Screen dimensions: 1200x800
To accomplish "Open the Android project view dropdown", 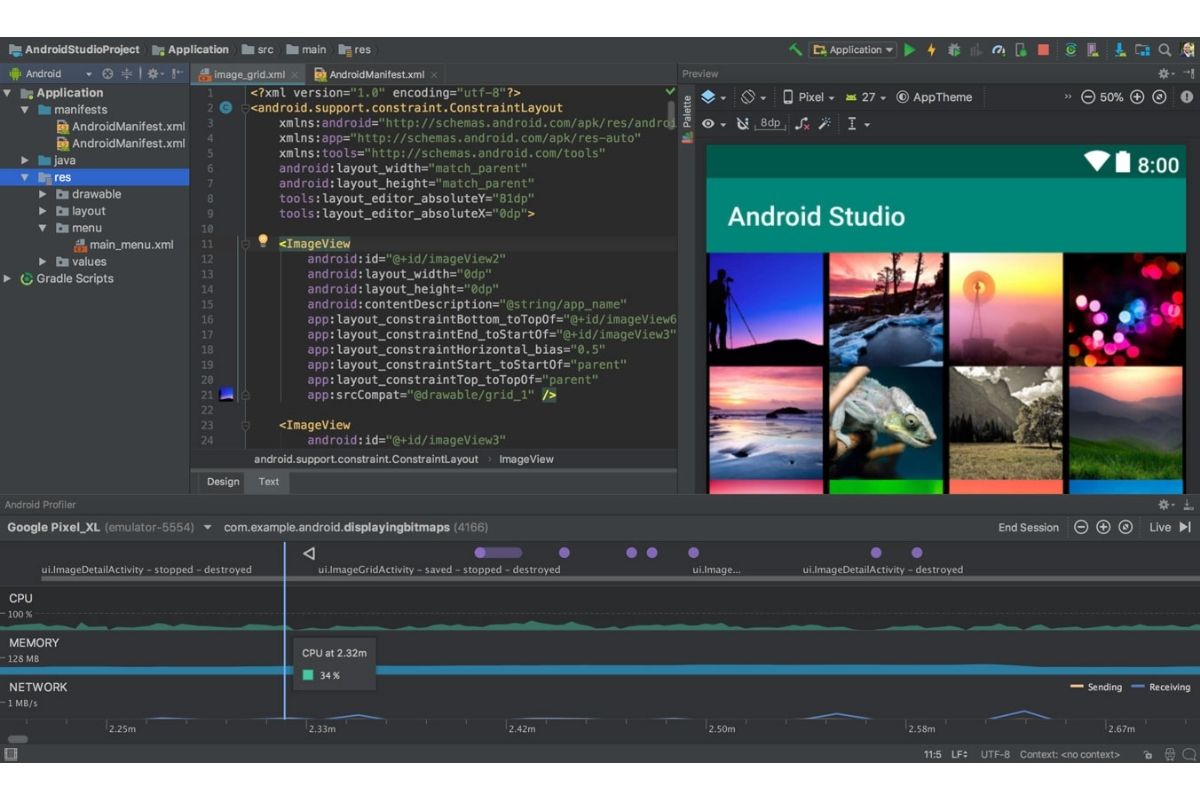I will pos(50,74).
